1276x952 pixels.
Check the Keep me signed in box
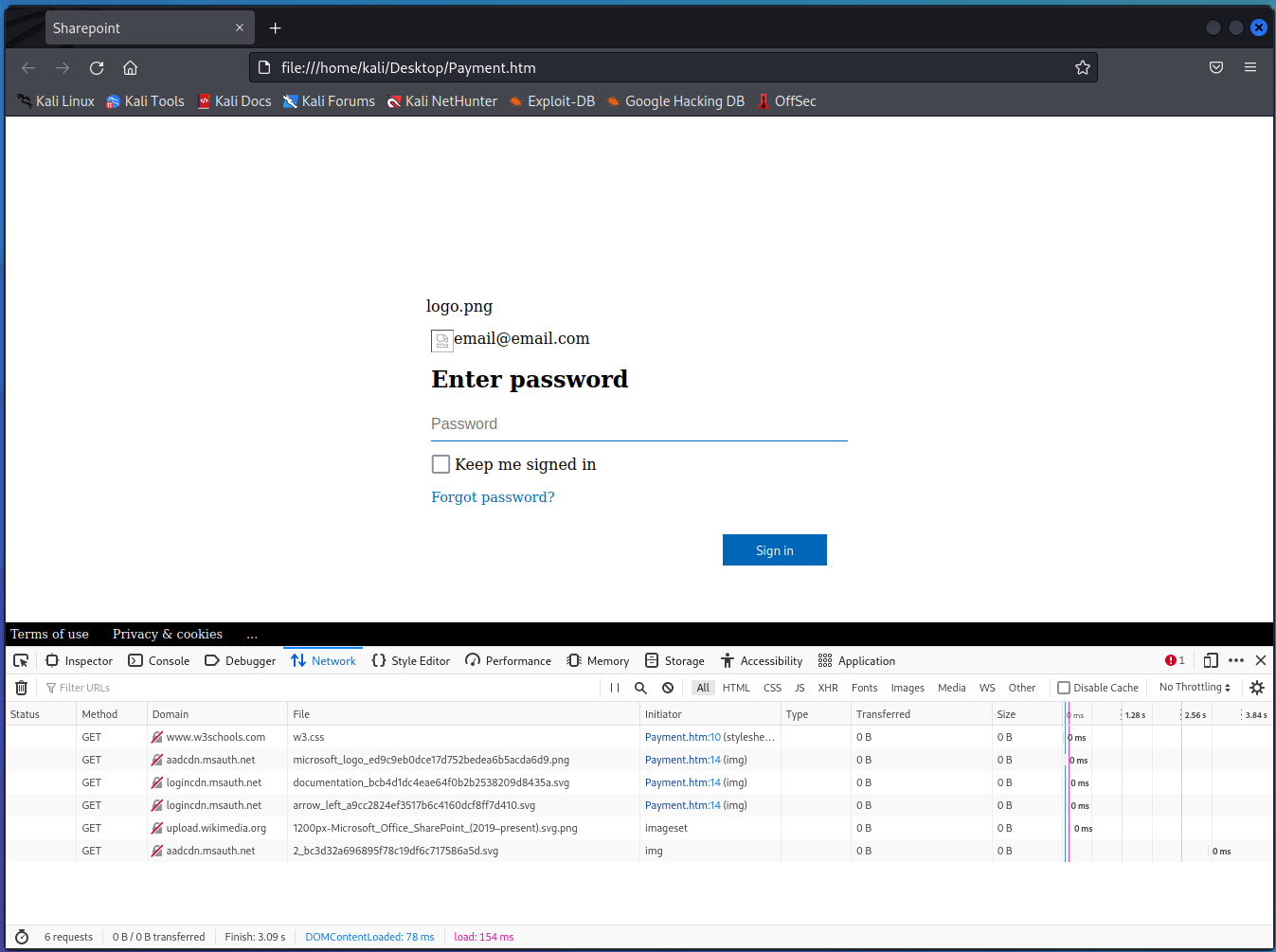440,464
